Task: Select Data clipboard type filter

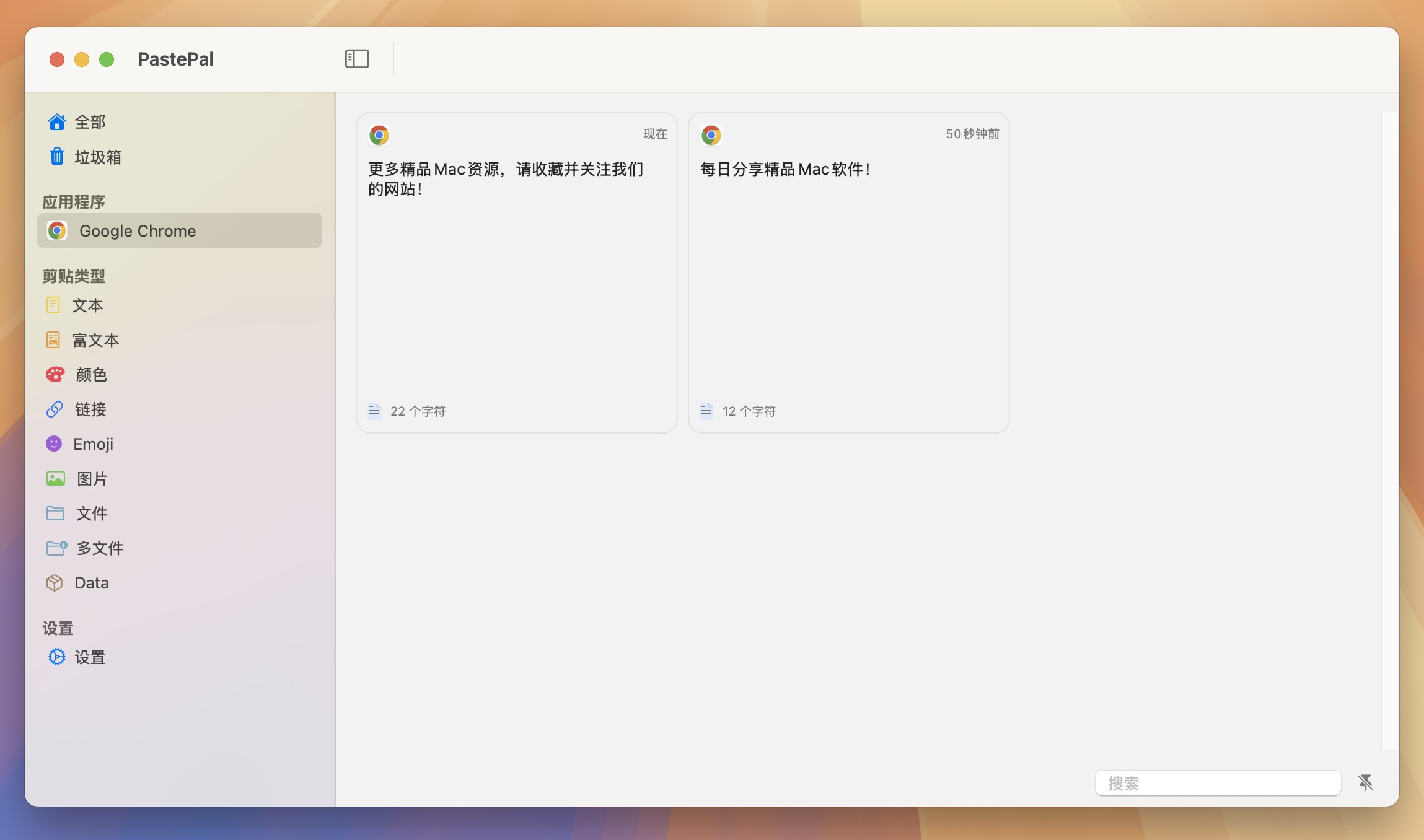Action: [x=91, y=582]
